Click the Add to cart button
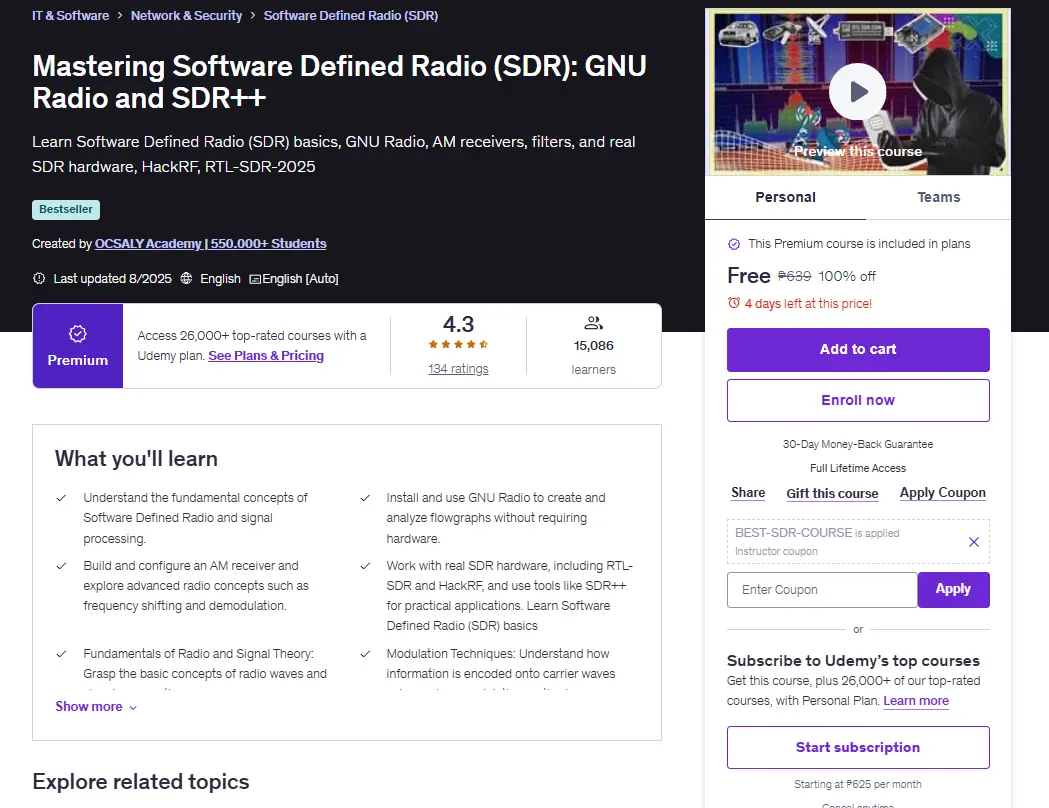Image resolution: width=1049 pixels, height=808 pixels. 858,350
